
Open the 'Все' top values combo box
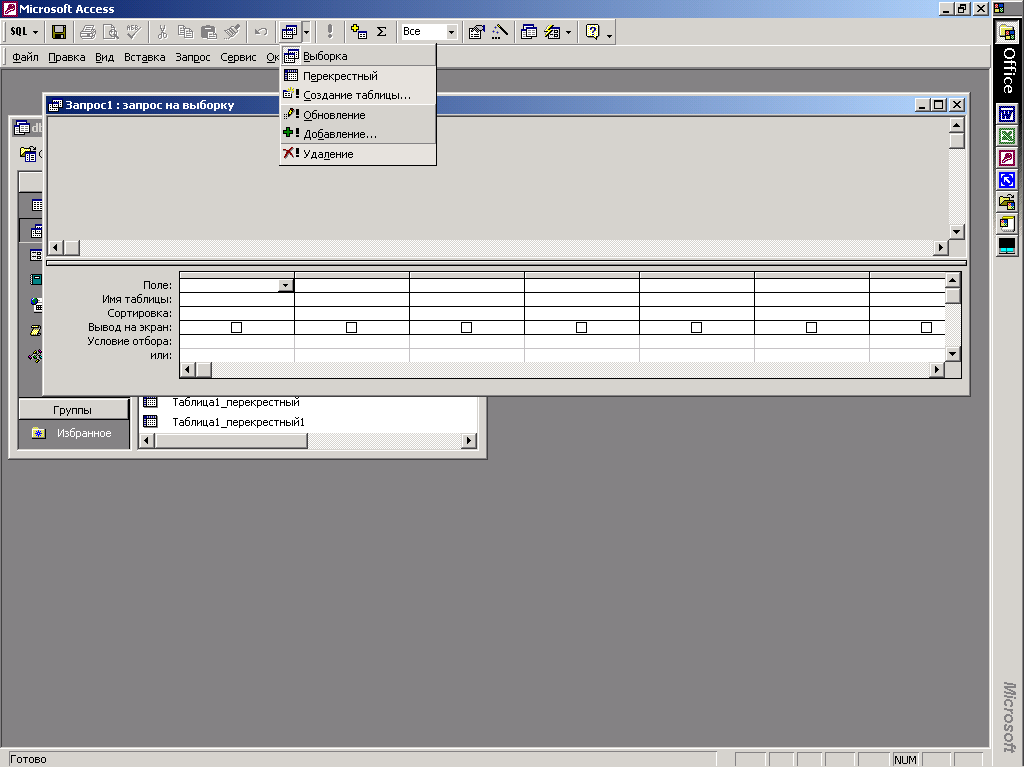click(x=428, y=31)
